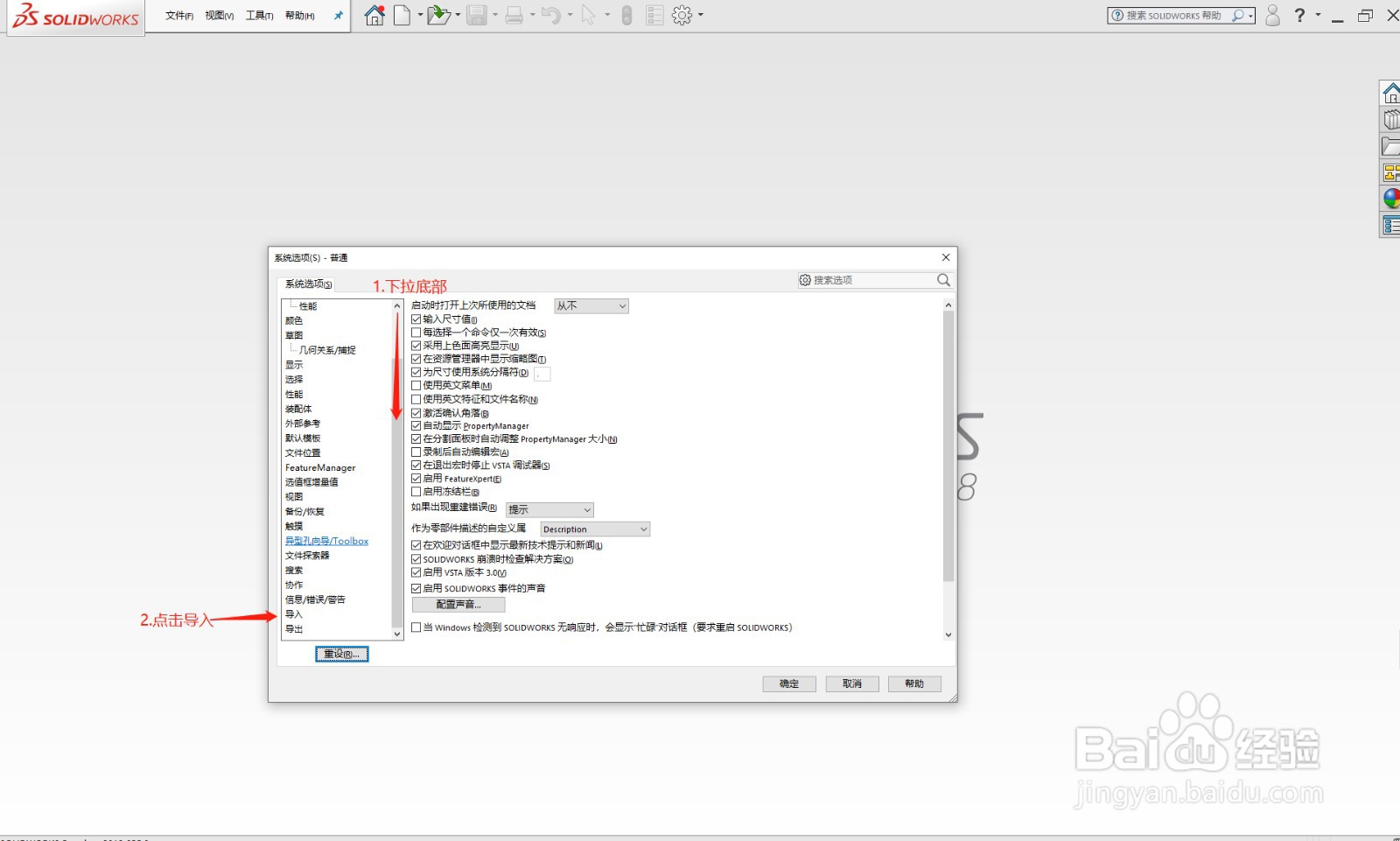Screen dimensions: 1400x841
Task: Open SOLIDWORKS Resources home tab in task pane
Action: pyautogui.click(x=1390, y=93)
